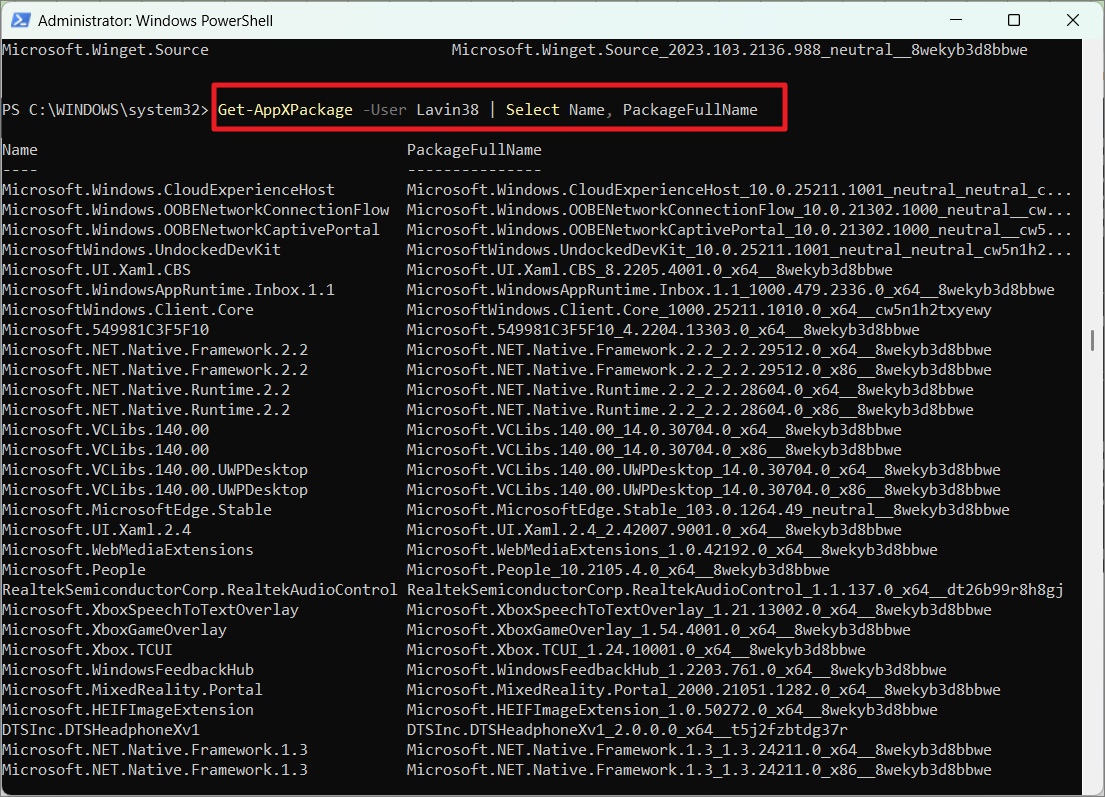
Task: Click Microsoft.Winget.Source name in top row
Action: [x=106, y=50]
